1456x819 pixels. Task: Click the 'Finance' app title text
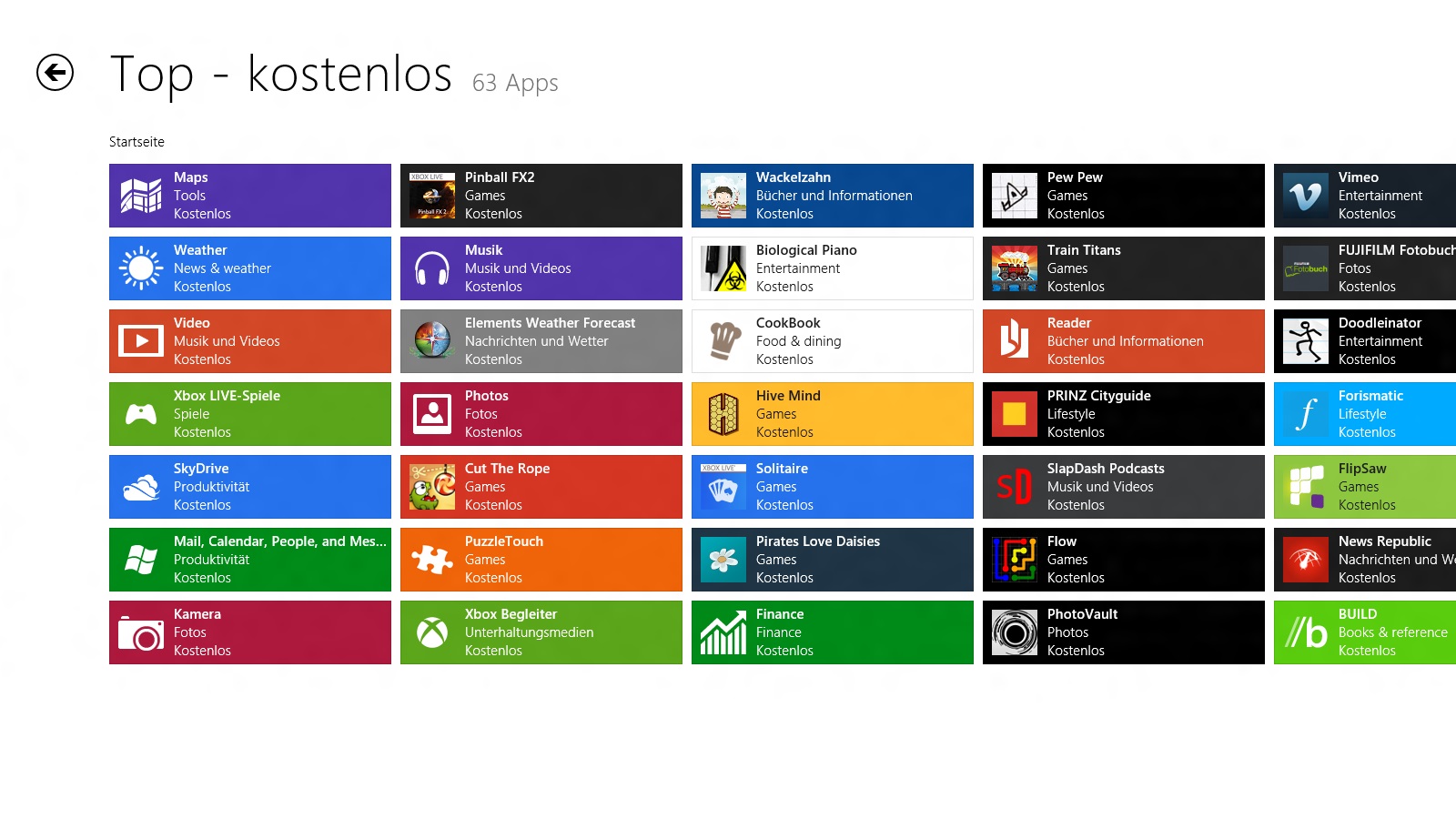780,614
